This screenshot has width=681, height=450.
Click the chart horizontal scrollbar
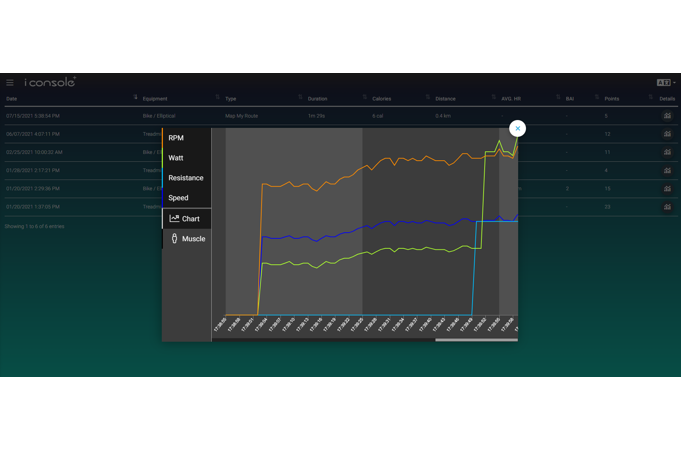476,340
